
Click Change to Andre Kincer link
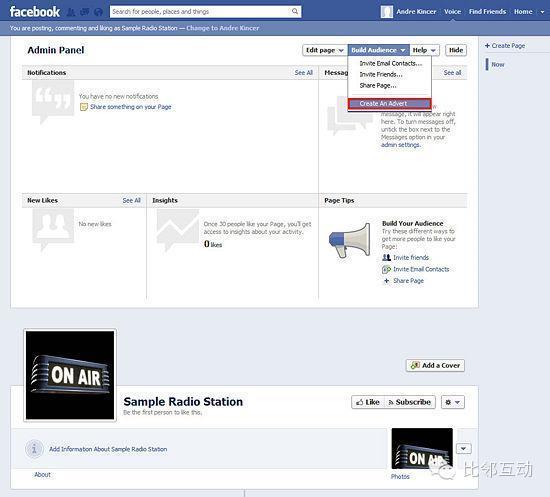coord(223,28)
